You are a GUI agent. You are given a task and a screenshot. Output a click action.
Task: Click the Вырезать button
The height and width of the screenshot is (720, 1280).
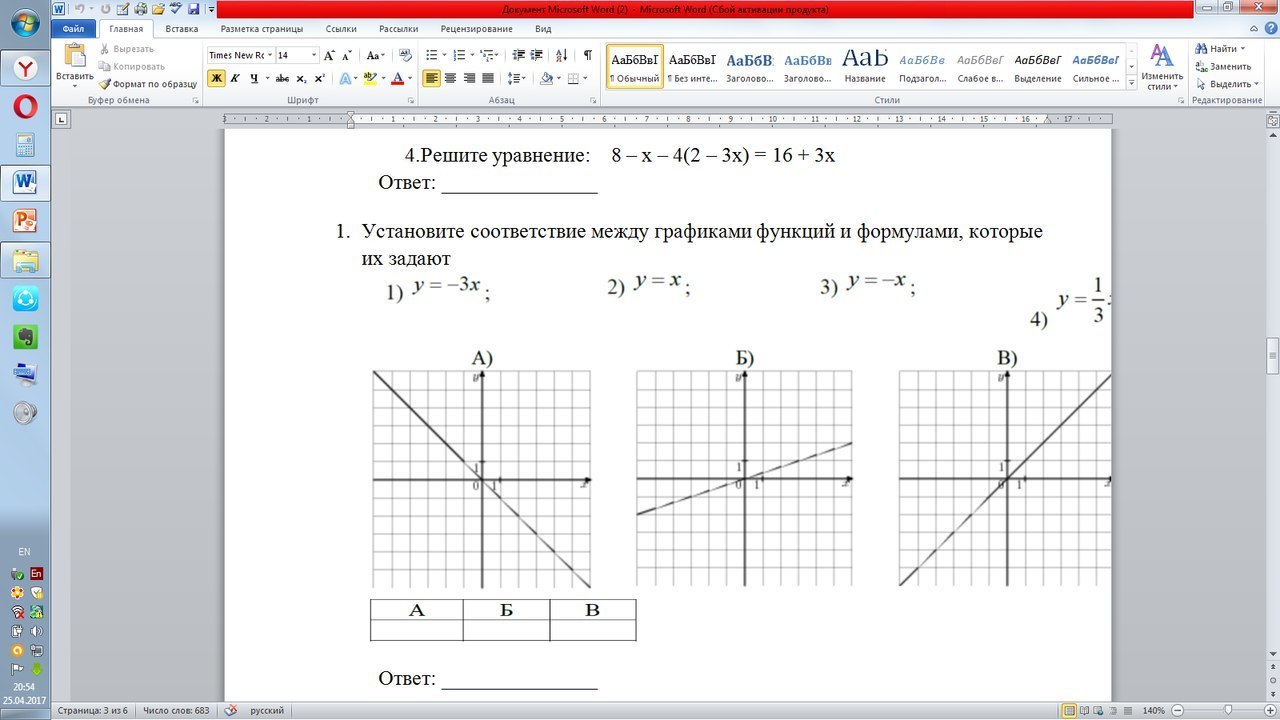(x=126, y=49)
